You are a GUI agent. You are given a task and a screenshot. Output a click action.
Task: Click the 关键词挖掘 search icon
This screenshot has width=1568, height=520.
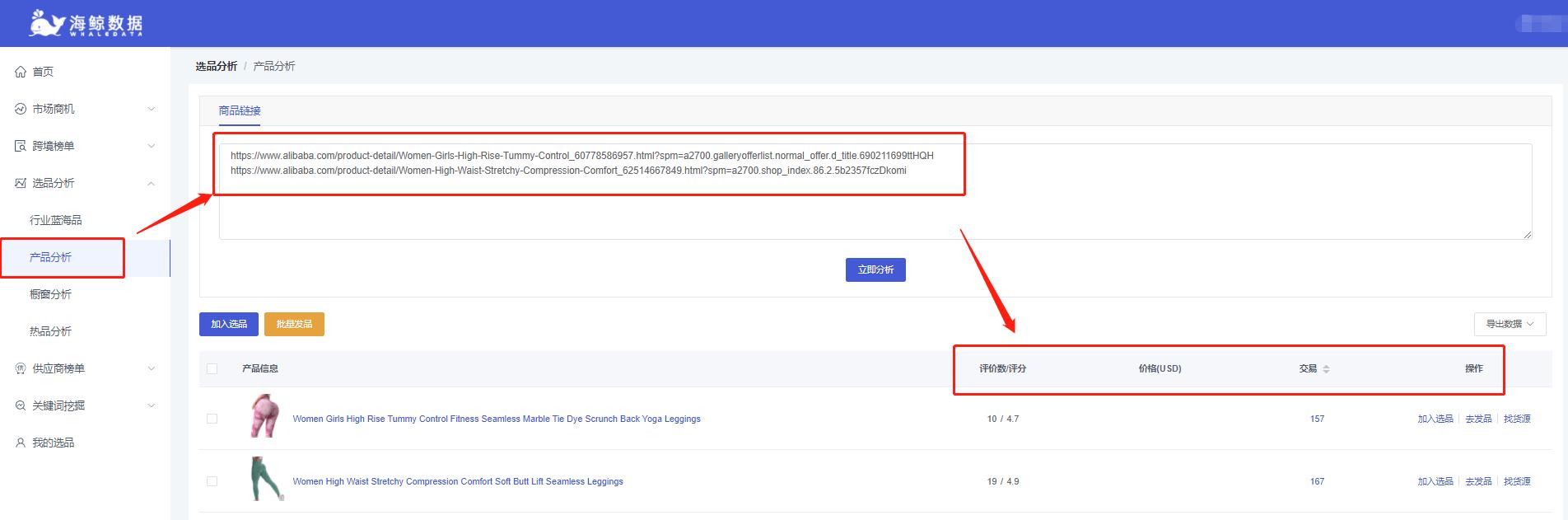tap(21, 405)
